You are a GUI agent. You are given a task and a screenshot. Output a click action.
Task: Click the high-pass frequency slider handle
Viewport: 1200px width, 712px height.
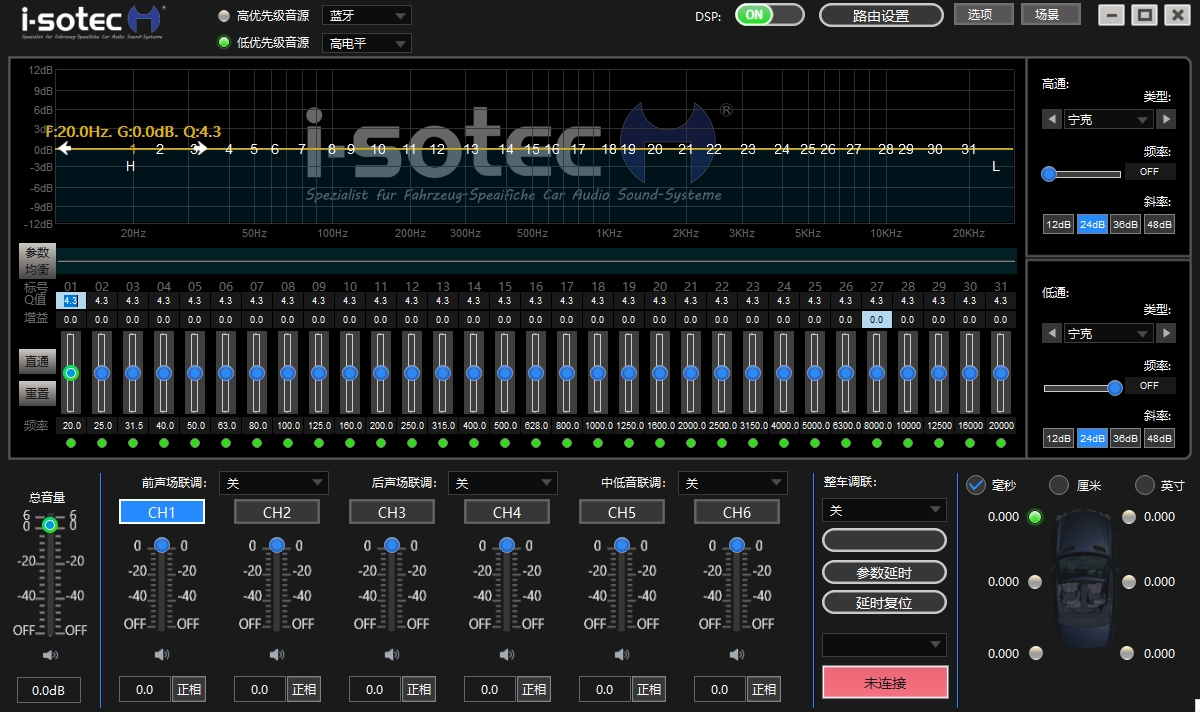point(1049,173)
